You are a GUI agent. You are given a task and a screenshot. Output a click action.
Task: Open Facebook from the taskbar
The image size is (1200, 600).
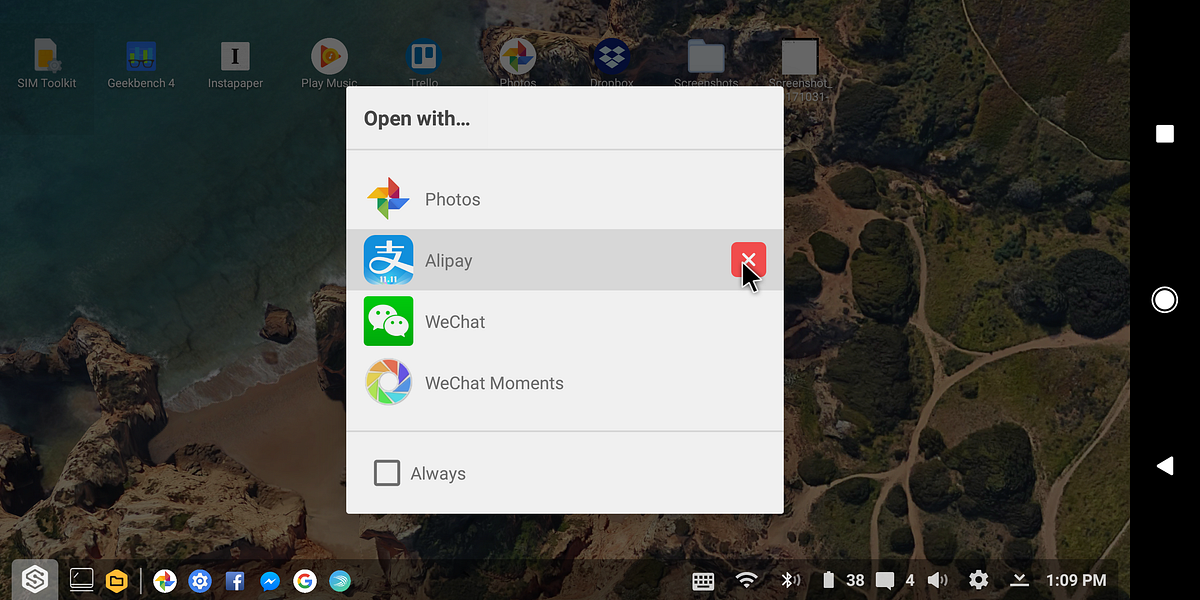point(235,580)
